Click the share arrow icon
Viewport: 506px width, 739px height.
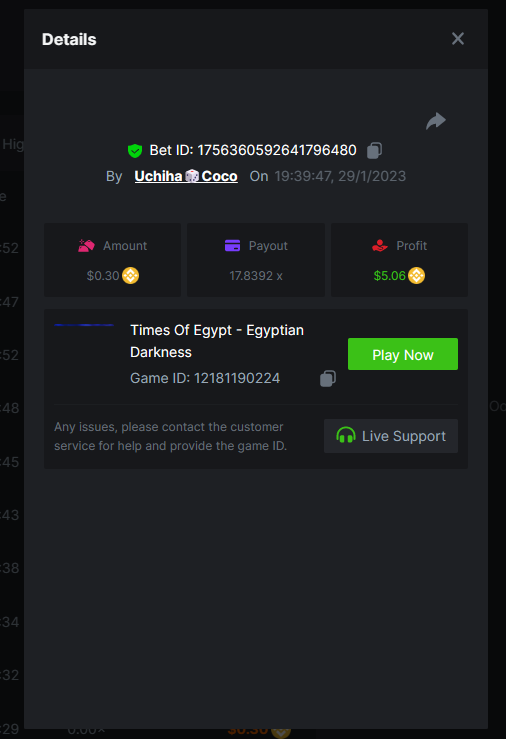coord(436,121)
